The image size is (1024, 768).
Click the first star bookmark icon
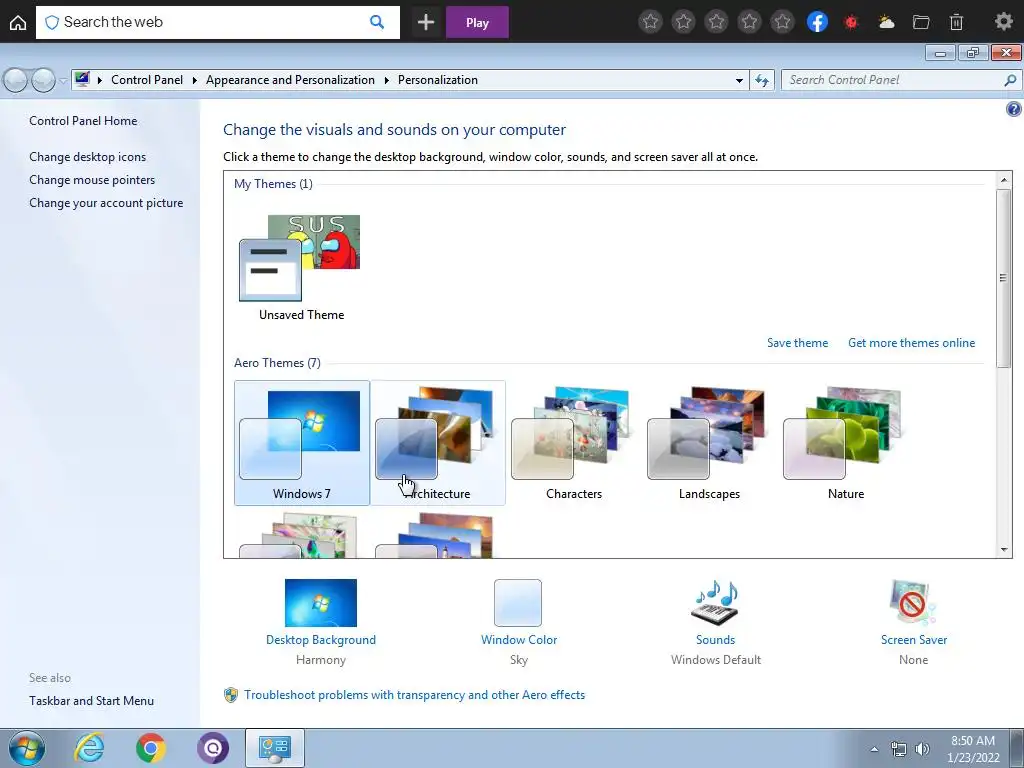650,22
